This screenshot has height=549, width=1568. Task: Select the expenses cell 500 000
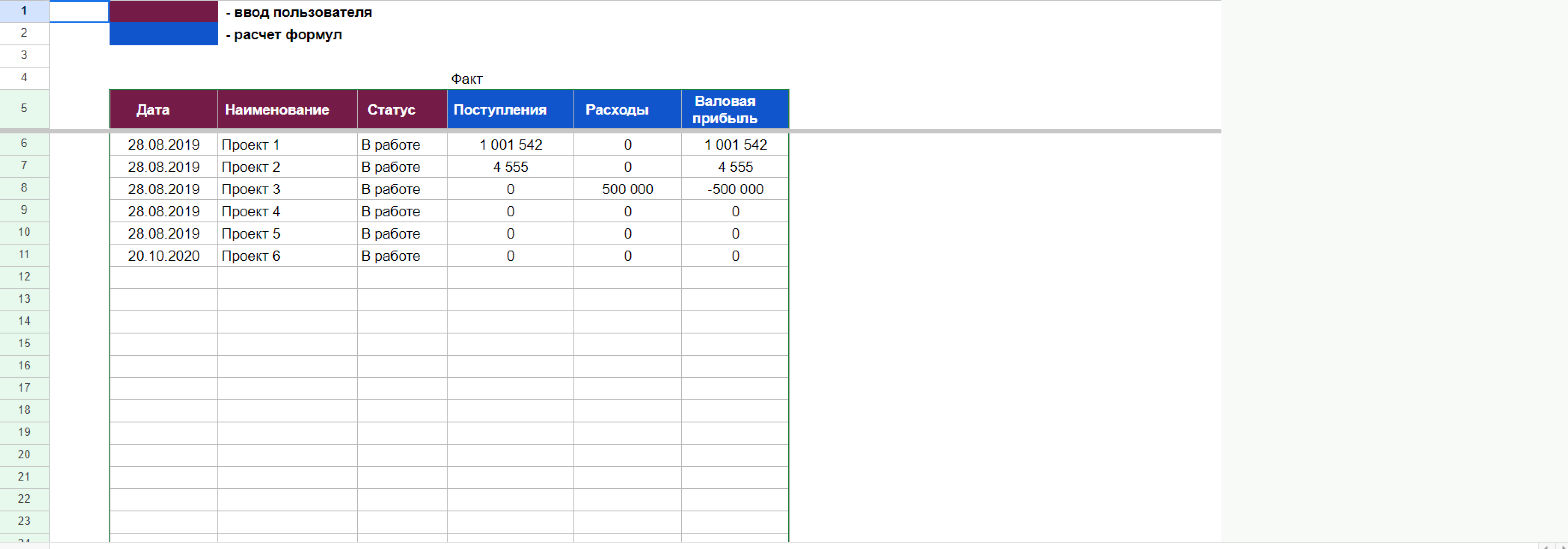[x=627, y=189]
